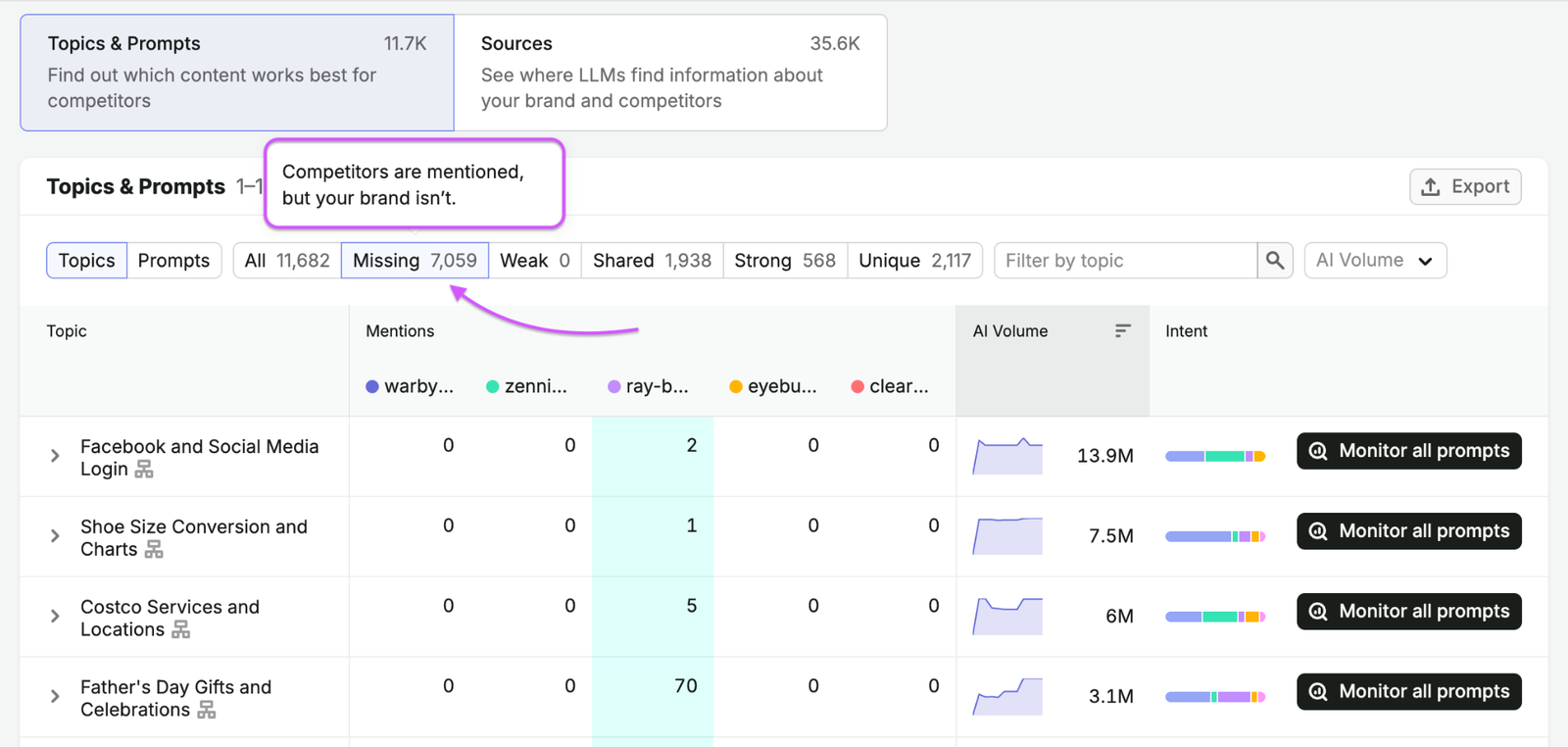The width and height of the screenshot is (1568, 747).
Task: Click the clear red legend dot
Action: tap(857, 387)
